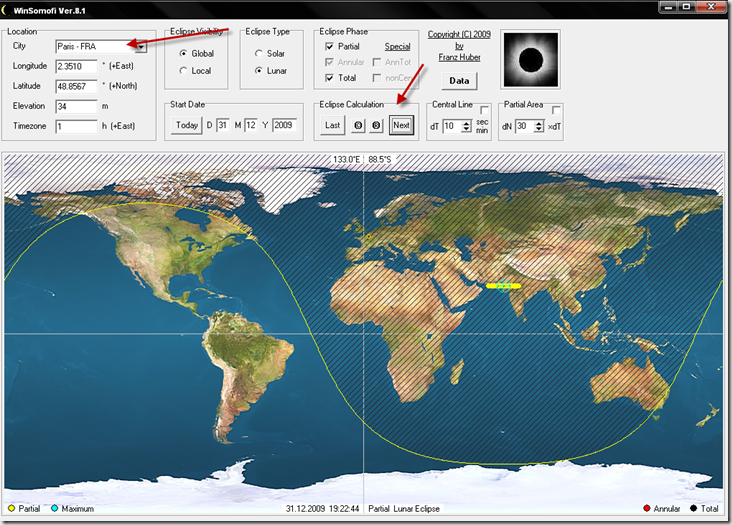Image resolution: width=732 pixels, height=525 pixels.
Task: Click the Elevation field with 34
Action: point(77,106)
